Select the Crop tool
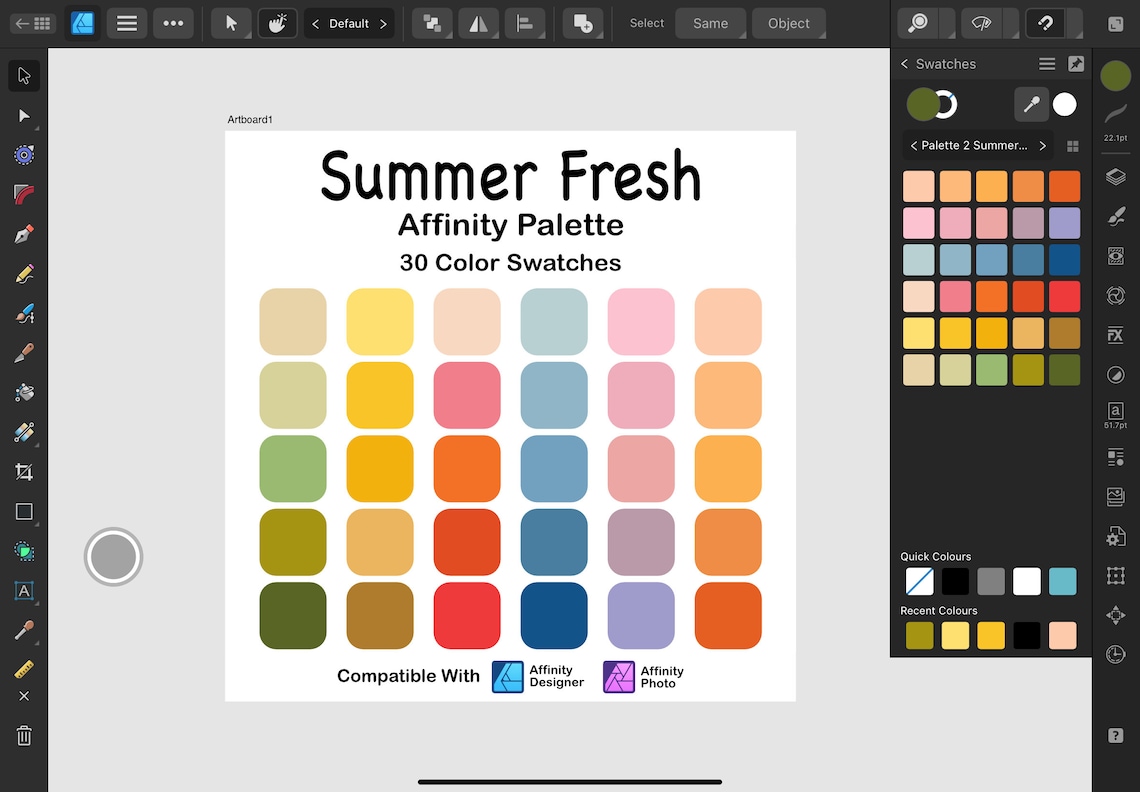This screenshot has width=1140, height=792. (x=24, y=471)
